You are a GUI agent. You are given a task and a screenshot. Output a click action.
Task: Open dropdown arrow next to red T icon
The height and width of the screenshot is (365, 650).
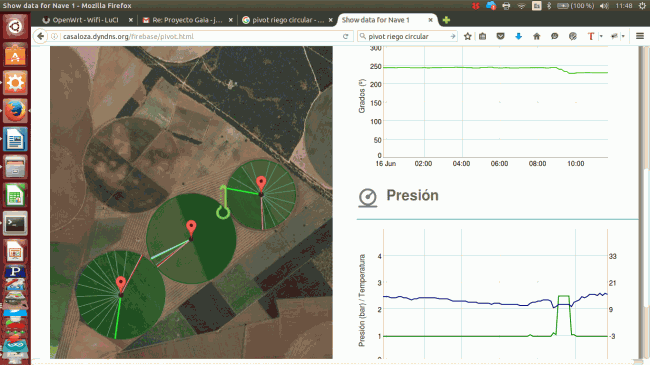pyautogui.click(x=601, y=36)
